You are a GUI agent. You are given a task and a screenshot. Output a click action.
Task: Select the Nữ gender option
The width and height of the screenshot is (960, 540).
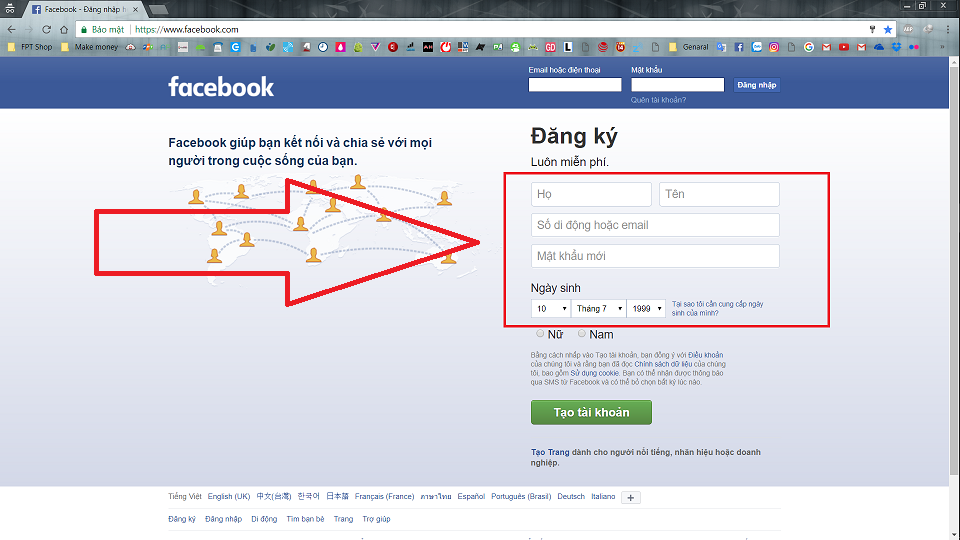[x=540, y=334]
